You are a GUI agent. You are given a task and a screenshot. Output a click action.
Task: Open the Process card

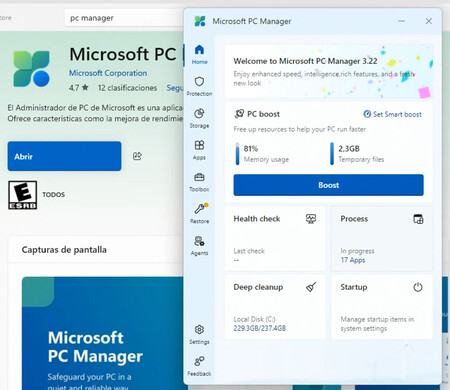point(382,238)
